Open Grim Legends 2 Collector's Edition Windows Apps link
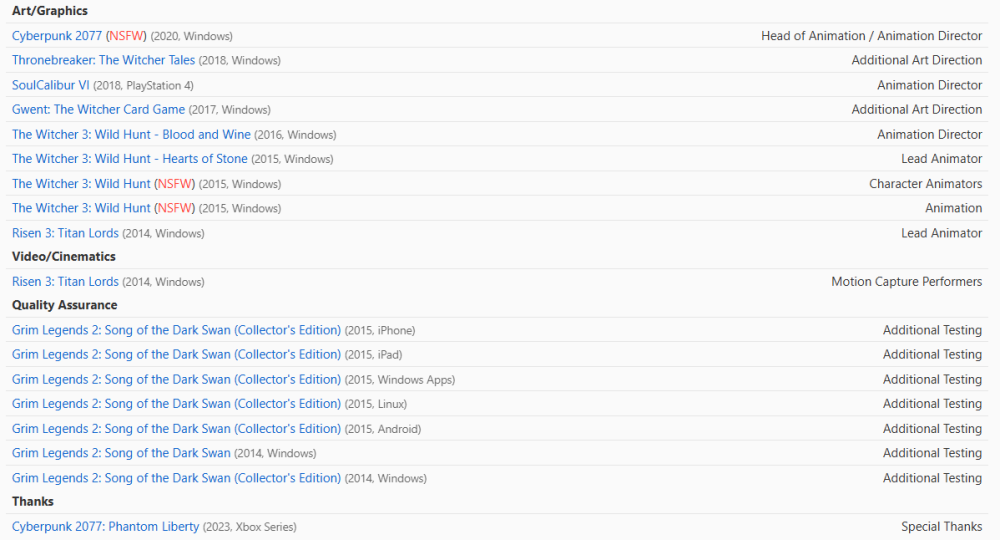The height and width of the screenshot is (540, 1000). 177,379
